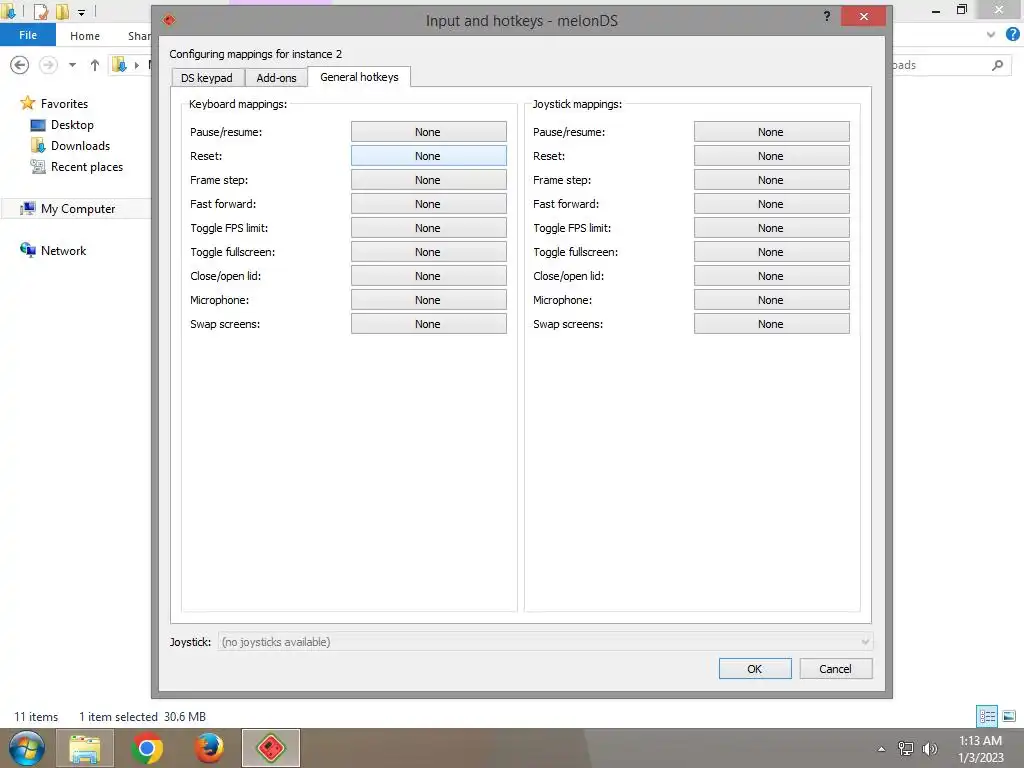Image resolution: width=1024 pixels, height=768 pixels.
Task: Open the network tray icon
Action: tap(906, 748)
